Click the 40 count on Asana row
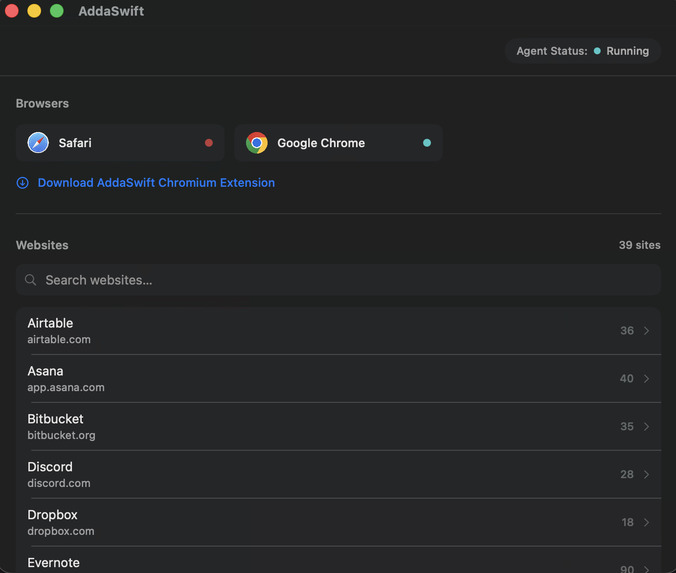This screenshot has height=573, width=676. pos(626,379)
